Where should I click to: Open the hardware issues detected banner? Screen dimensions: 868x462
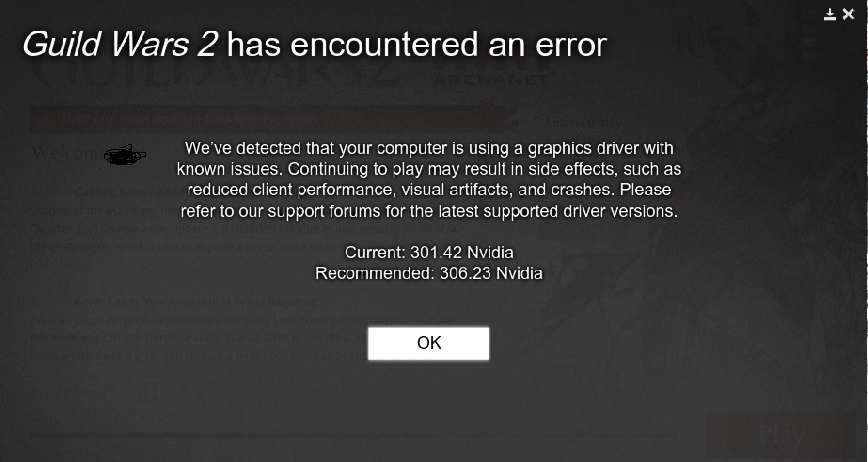(x=266, y=118)
